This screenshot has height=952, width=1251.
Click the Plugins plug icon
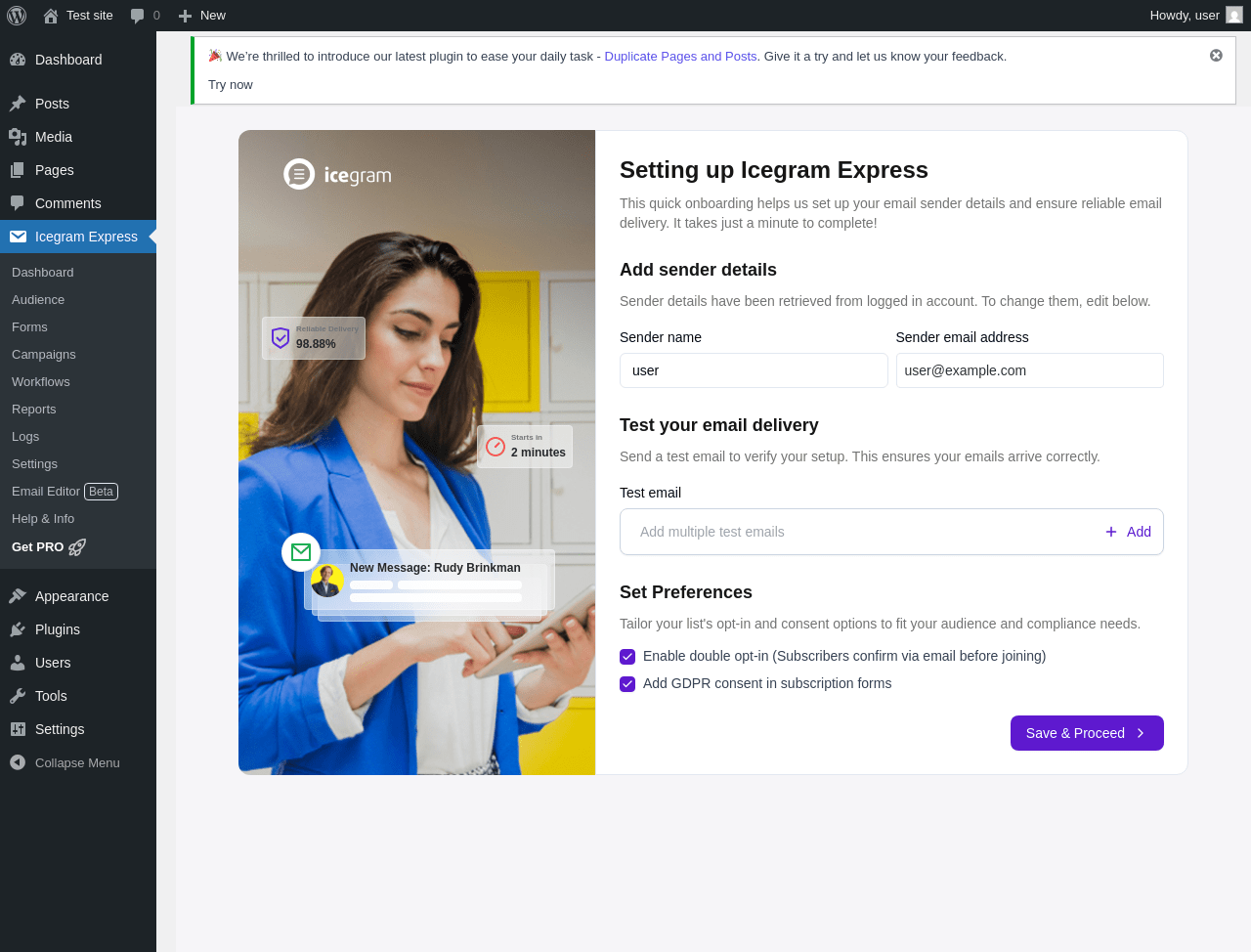pyautogui.click(x=18, y=629)
